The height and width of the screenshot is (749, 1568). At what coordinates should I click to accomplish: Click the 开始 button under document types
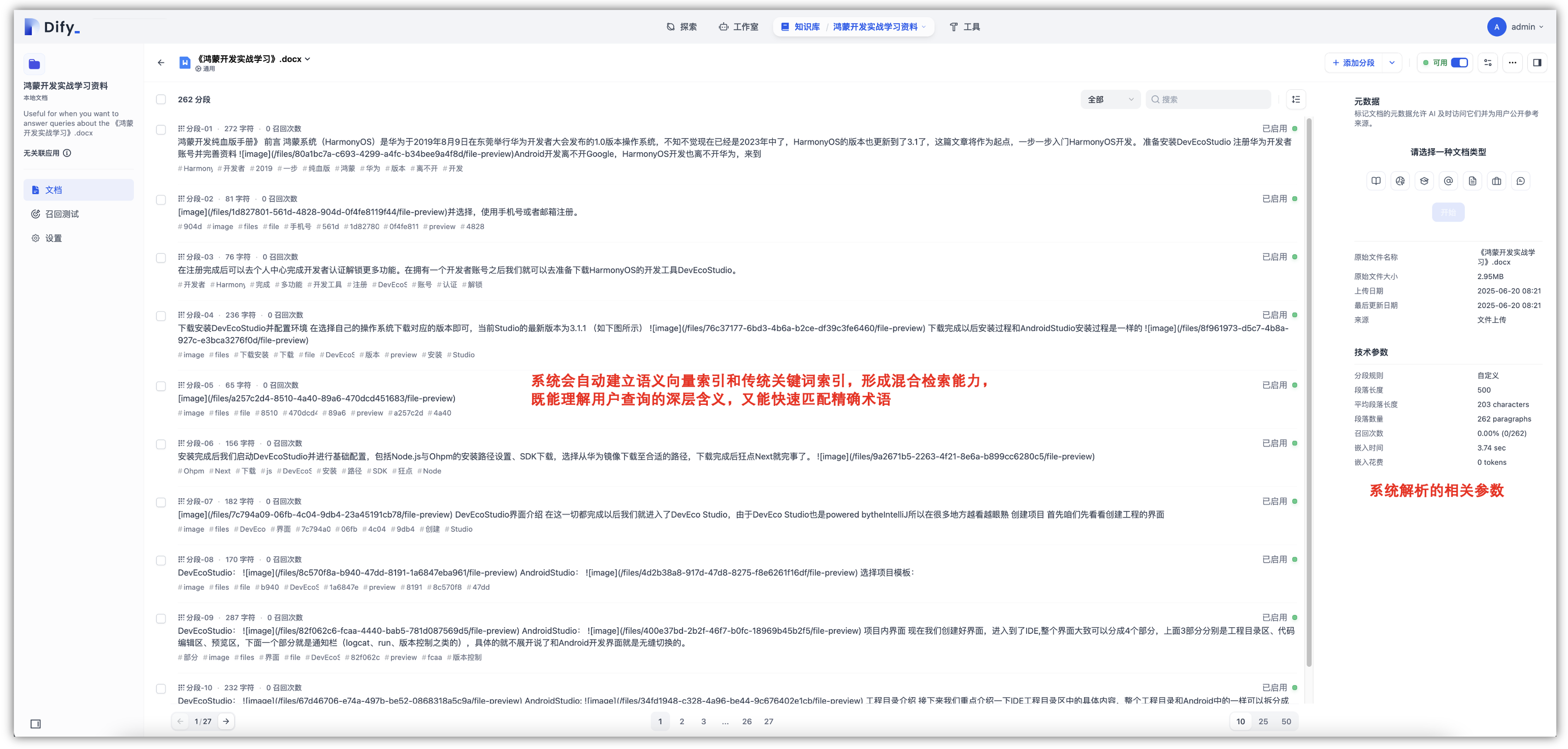click(1448, 212)
